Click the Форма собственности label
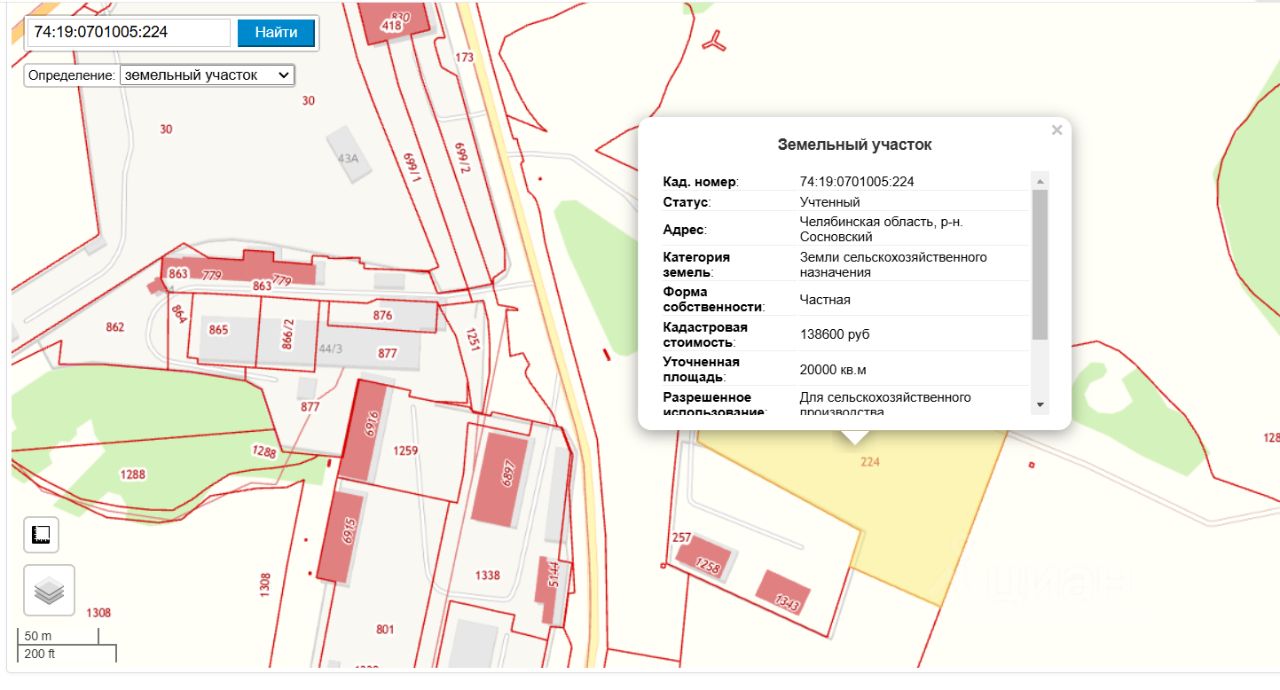Viewport: 1280px width, 690px height. point(714,299)
